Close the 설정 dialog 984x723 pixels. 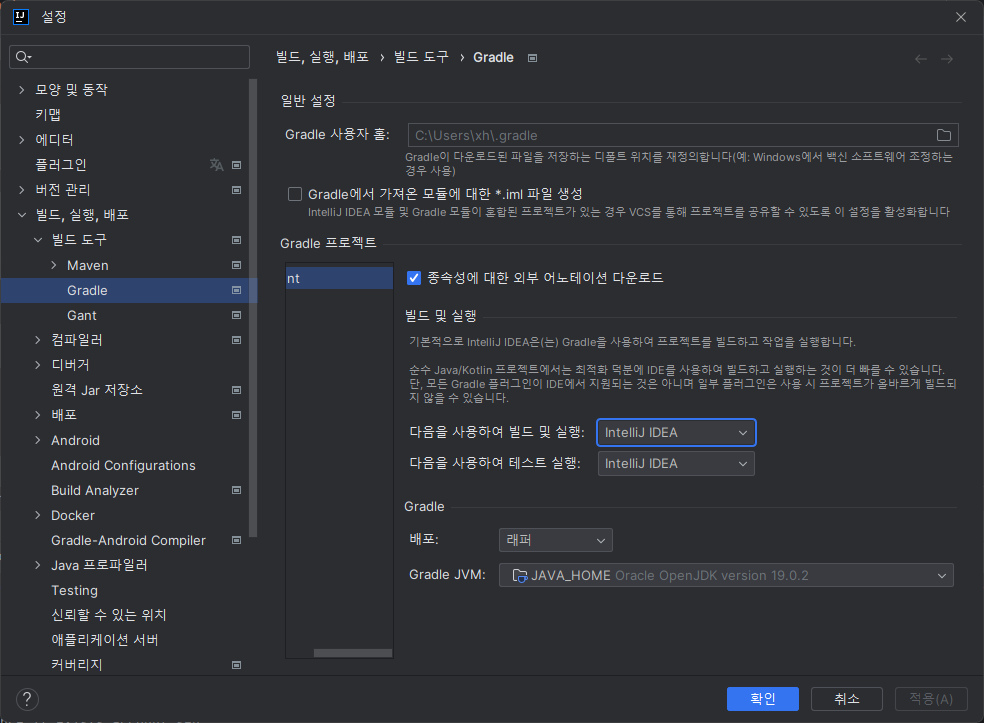(x=961, y=17)
